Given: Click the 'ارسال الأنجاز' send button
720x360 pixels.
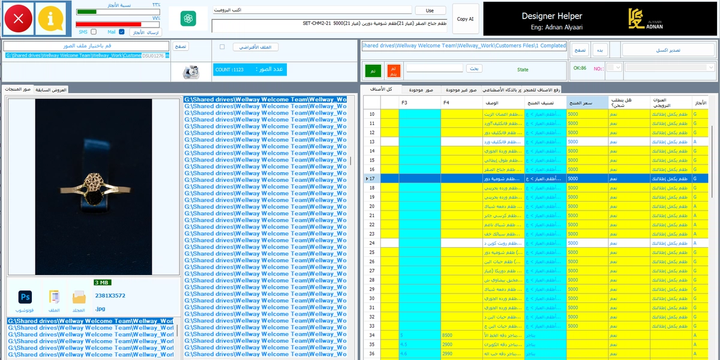Looking at the screenshot, I should tap(145, 32).
